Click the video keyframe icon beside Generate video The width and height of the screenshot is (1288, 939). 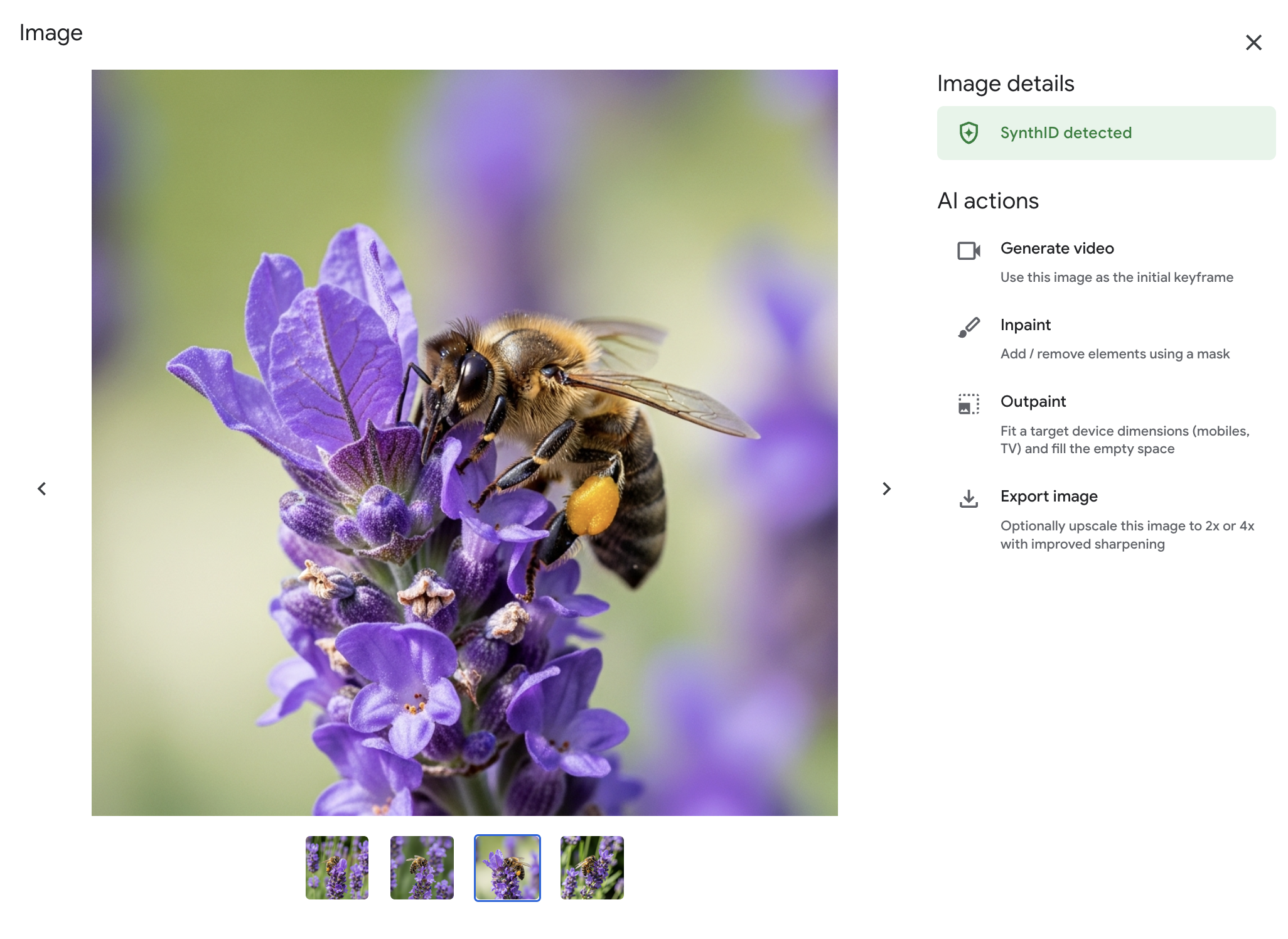click(967, 250)
